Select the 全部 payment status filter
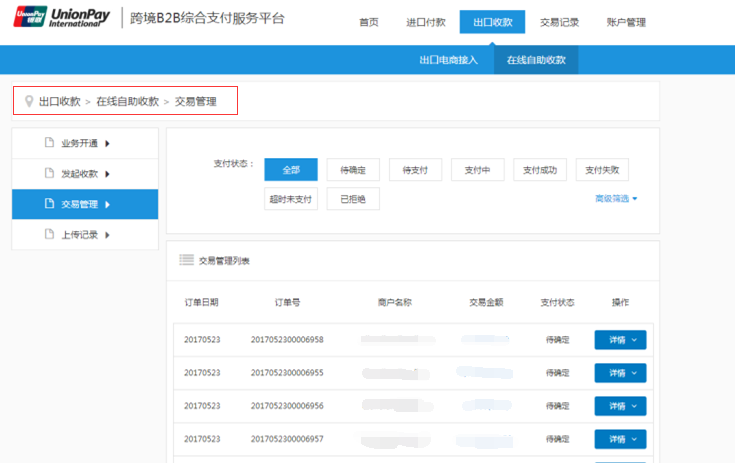This screenshot has width=735, height=463. 290,170
